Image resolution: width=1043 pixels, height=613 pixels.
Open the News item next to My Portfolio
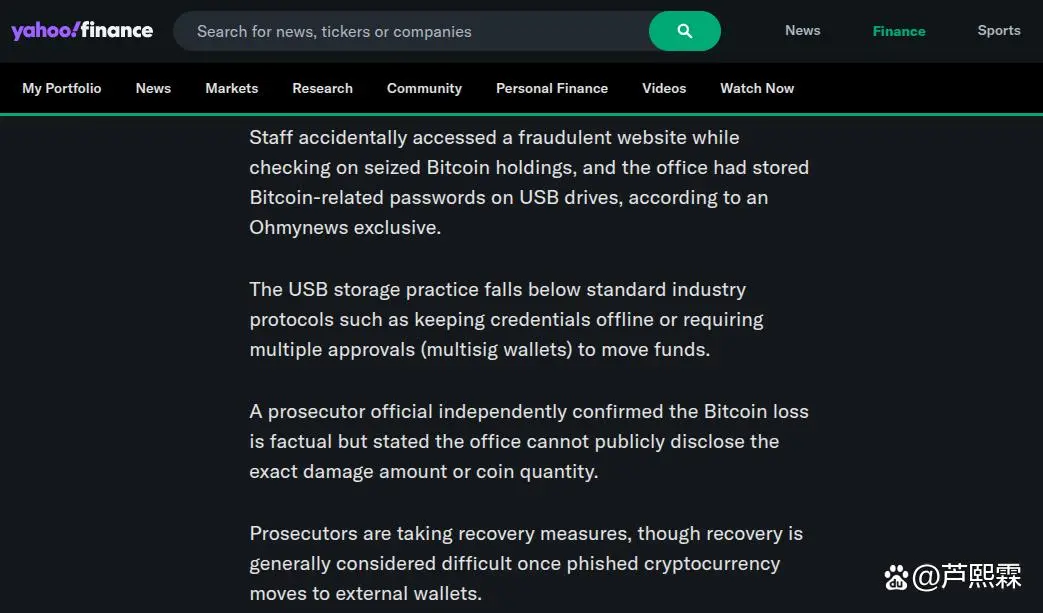153,88
